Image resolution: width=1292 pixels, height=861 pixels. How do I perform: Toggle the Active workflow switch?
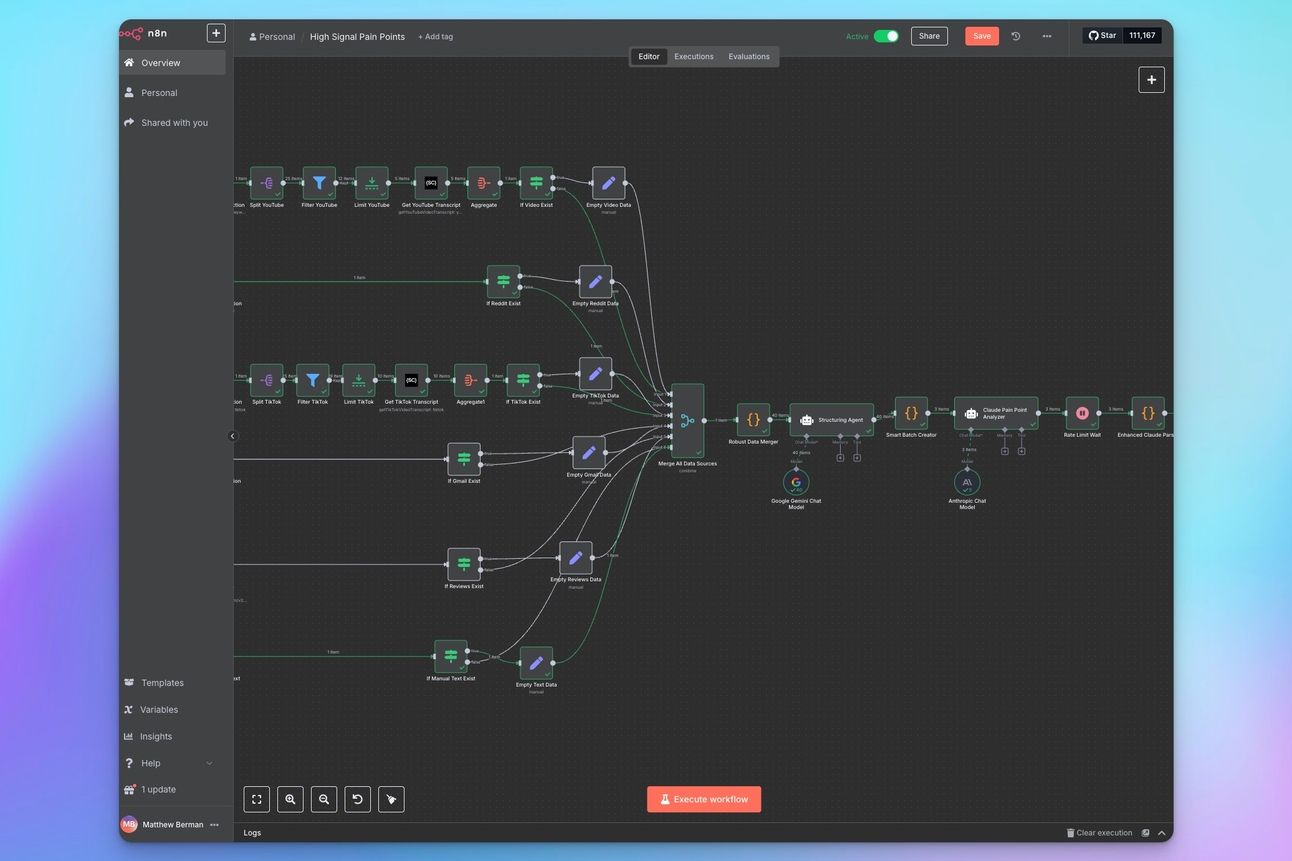(885, 36)
